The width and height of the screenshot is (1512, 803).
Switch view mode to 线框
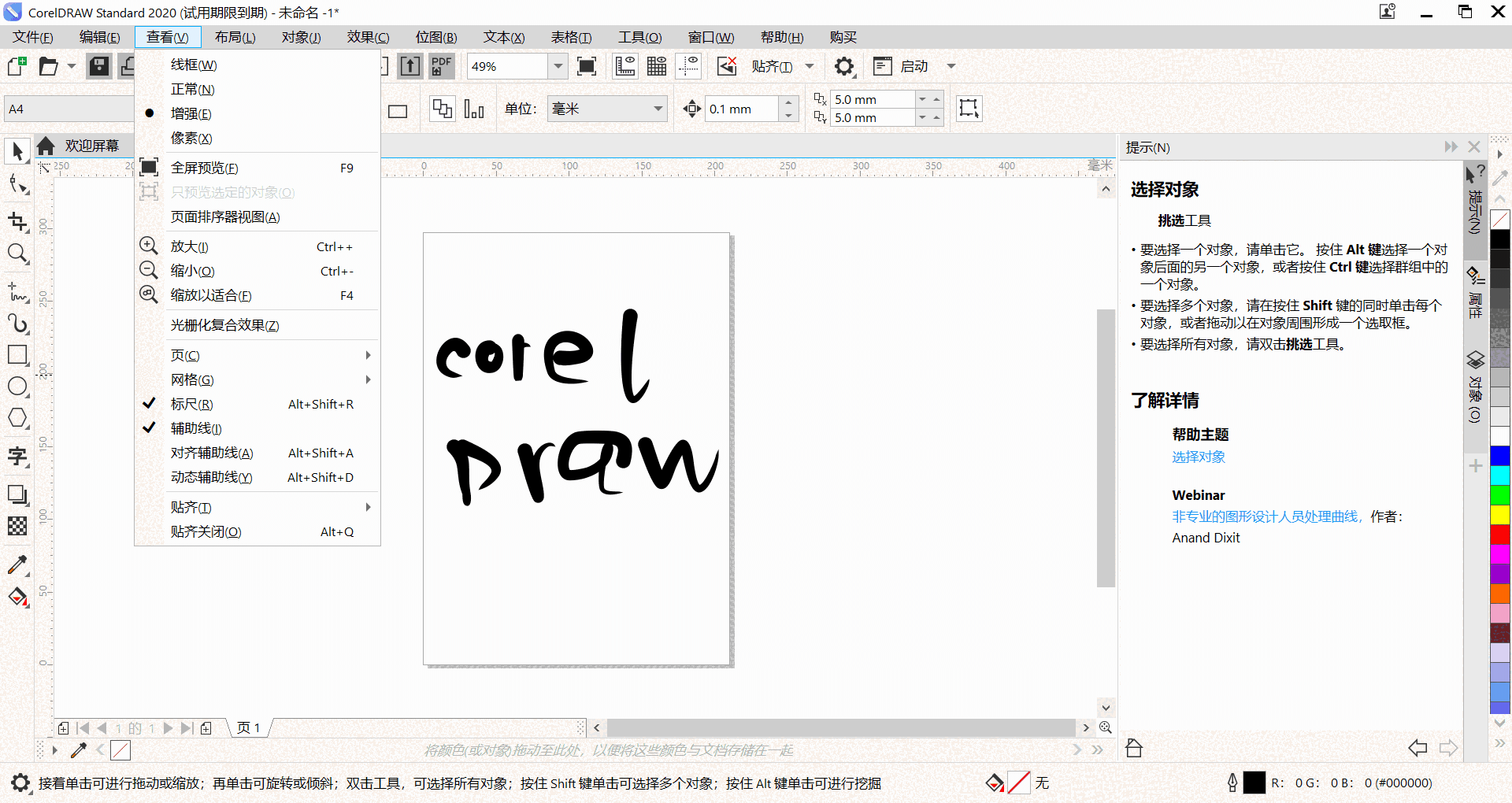coord(193,65)
